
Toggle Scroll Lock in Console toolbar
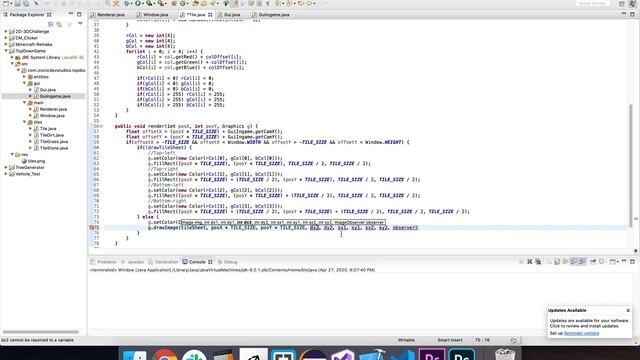(557, 262)
